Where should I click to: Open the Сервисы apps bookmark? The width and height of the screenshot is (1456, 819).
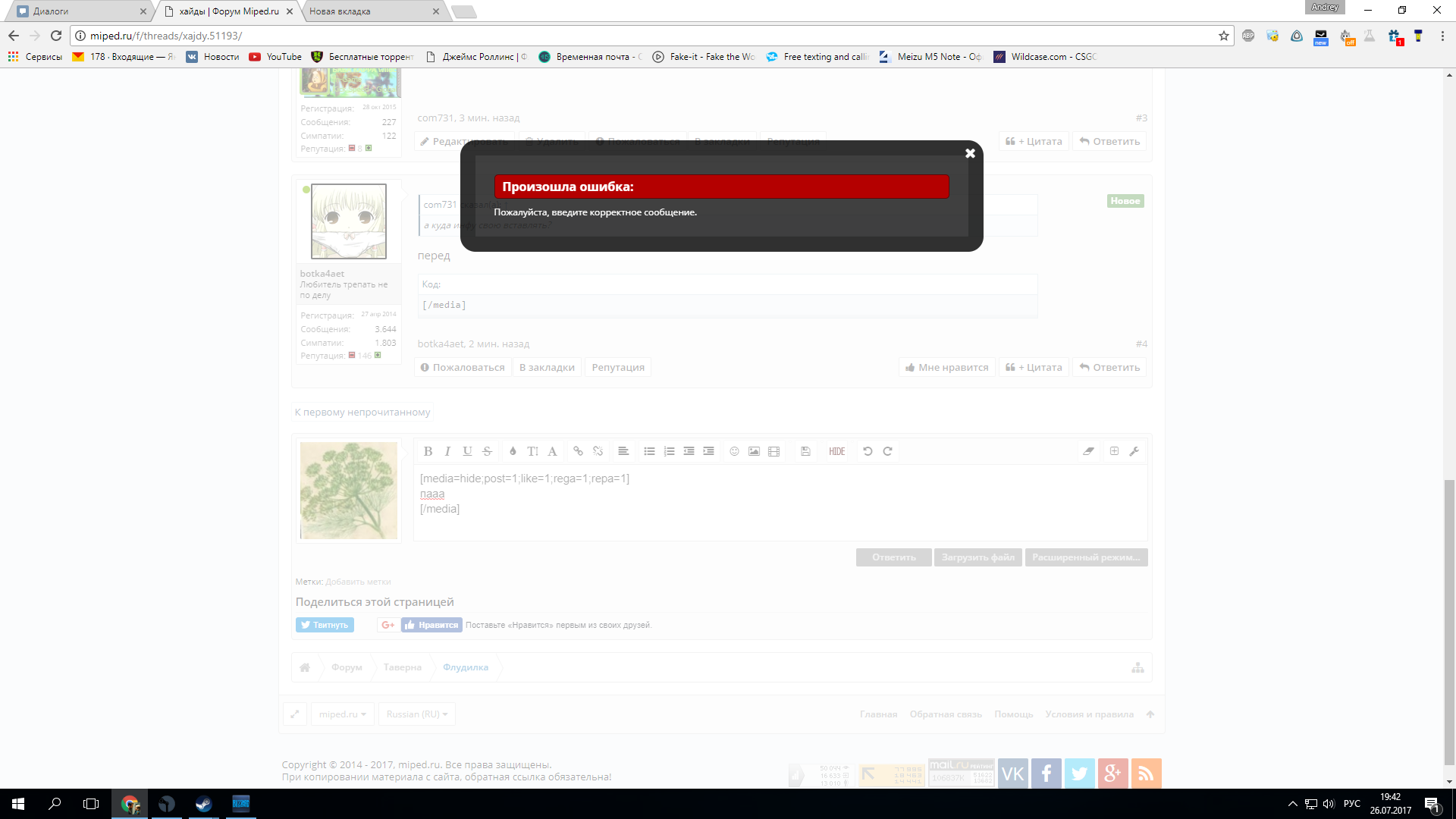[35, 57]
